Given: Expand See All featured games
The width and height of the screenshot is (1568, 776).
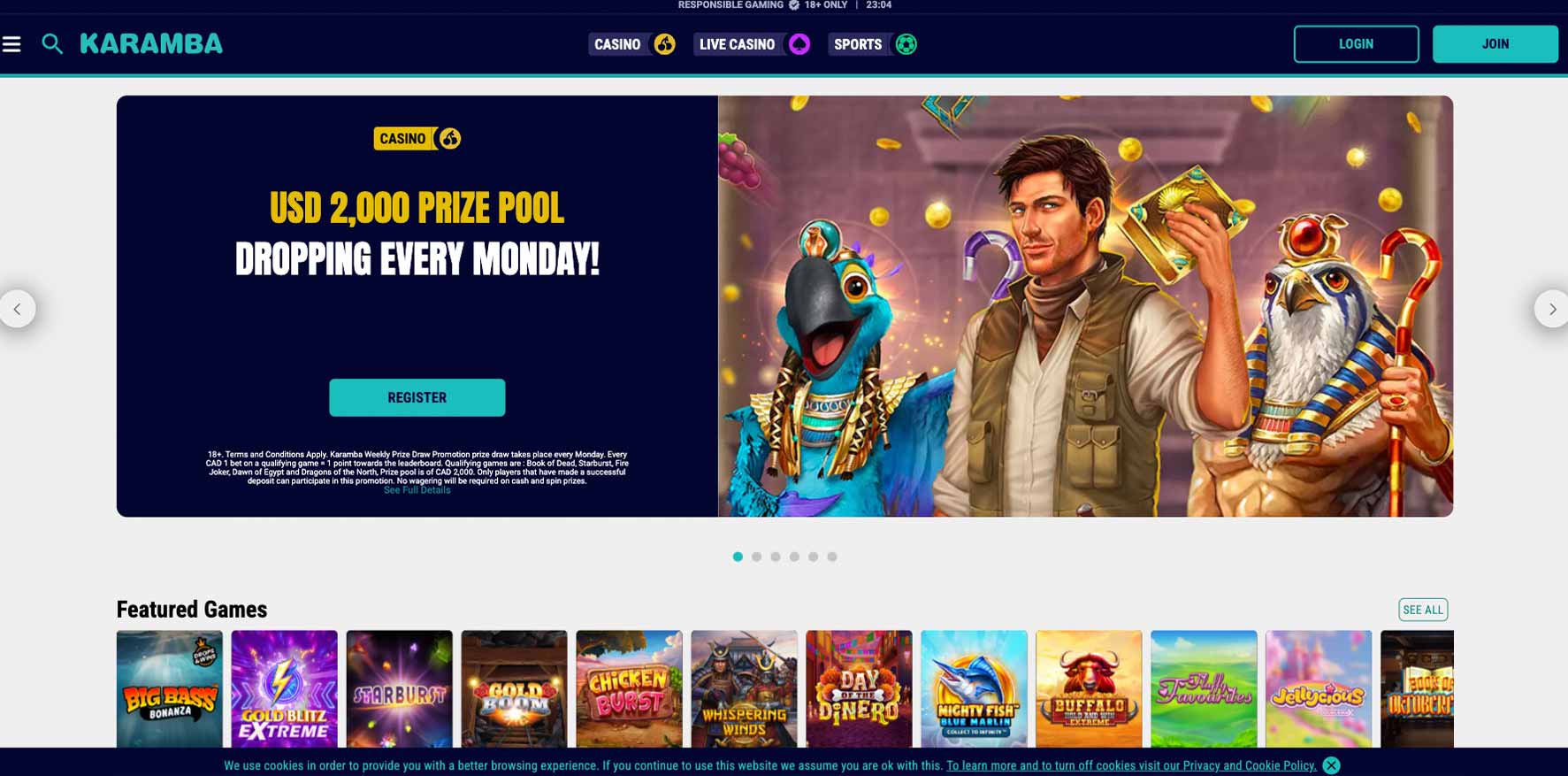Looking at the screenshot, I should 1423,610.
